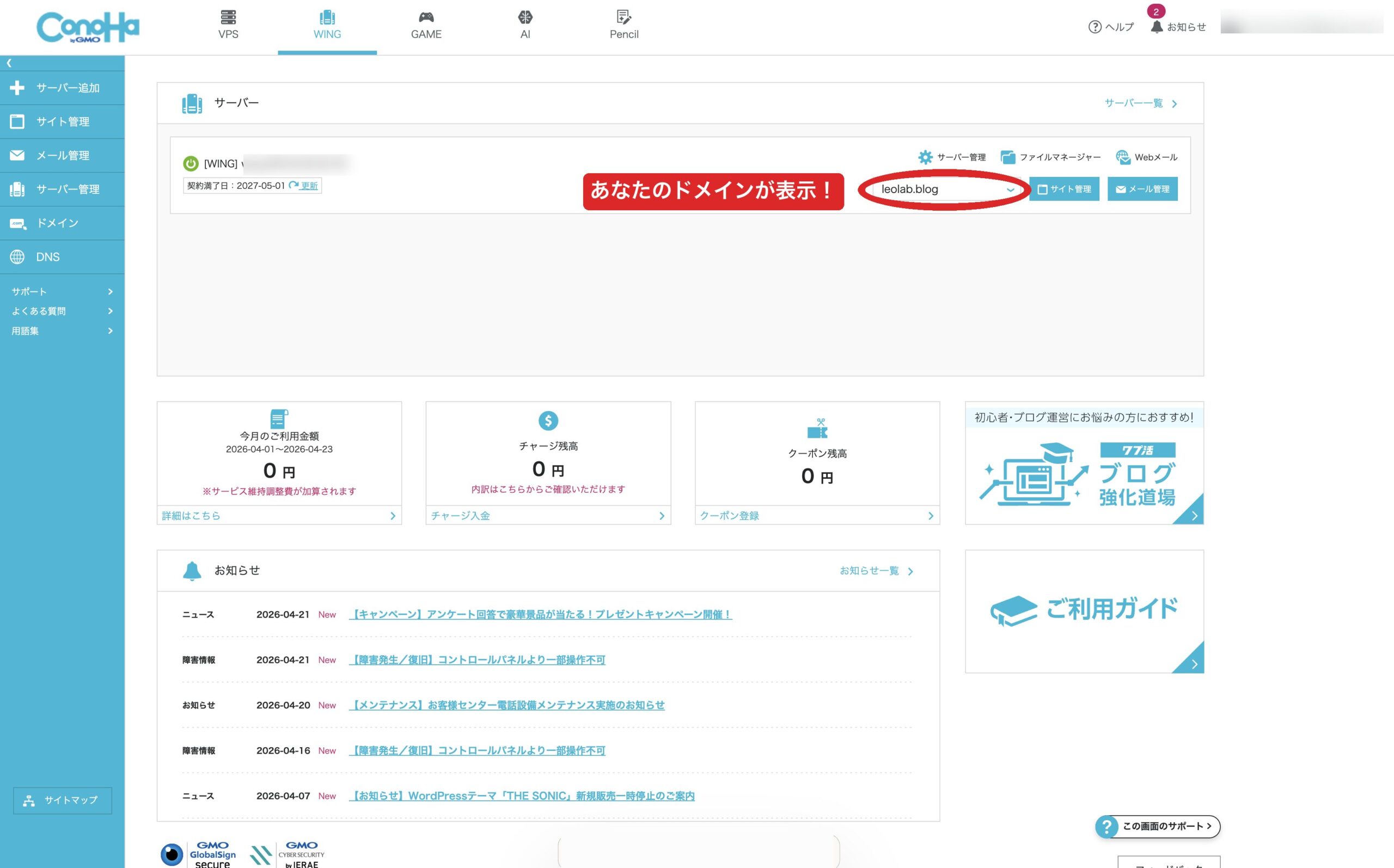This screenshot has width=1394, height=868.
Task: Open the Pencil tab
Action: 624,25
